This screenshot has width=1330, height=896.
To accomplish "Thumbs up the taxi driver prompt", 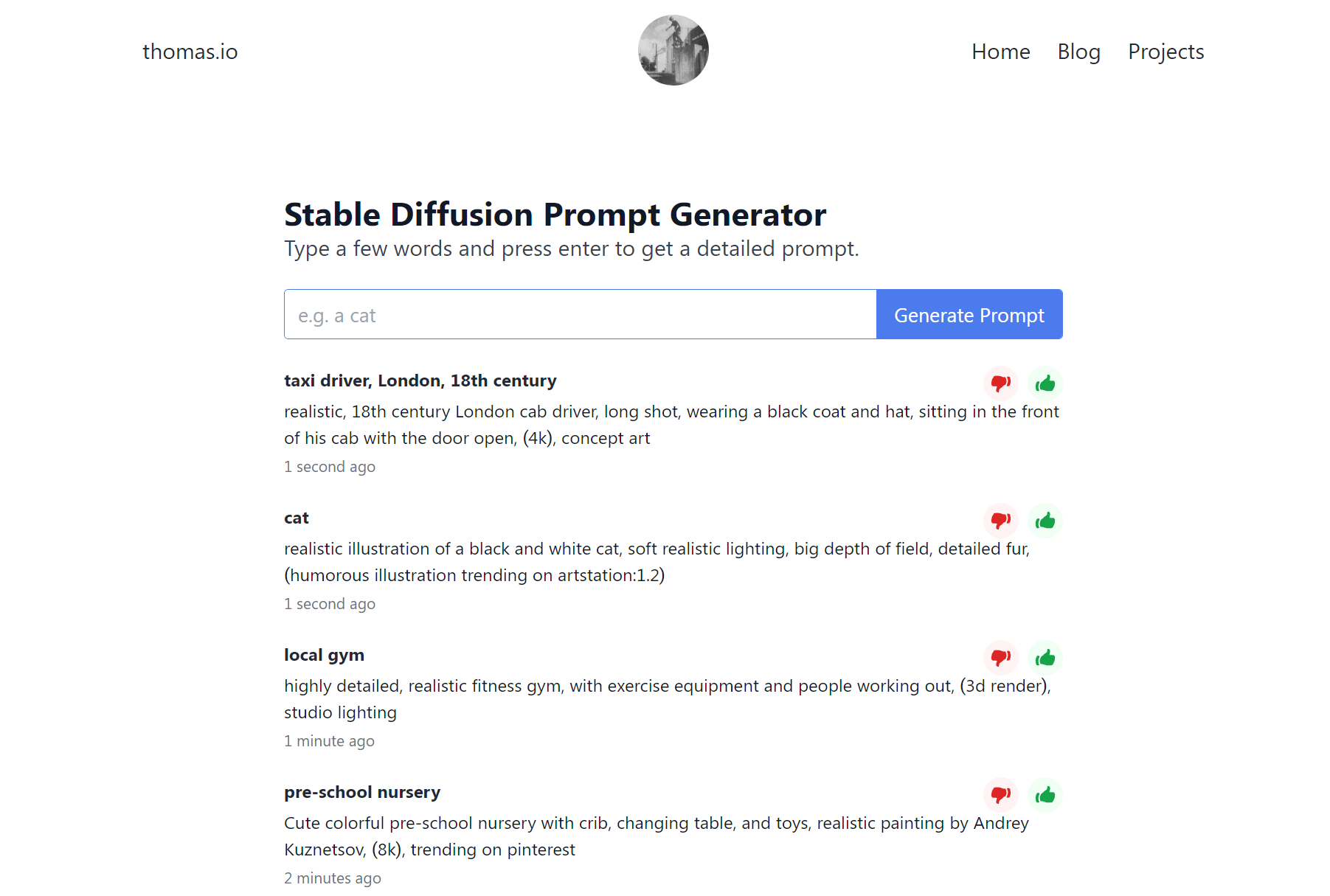I will [1045, 383].
